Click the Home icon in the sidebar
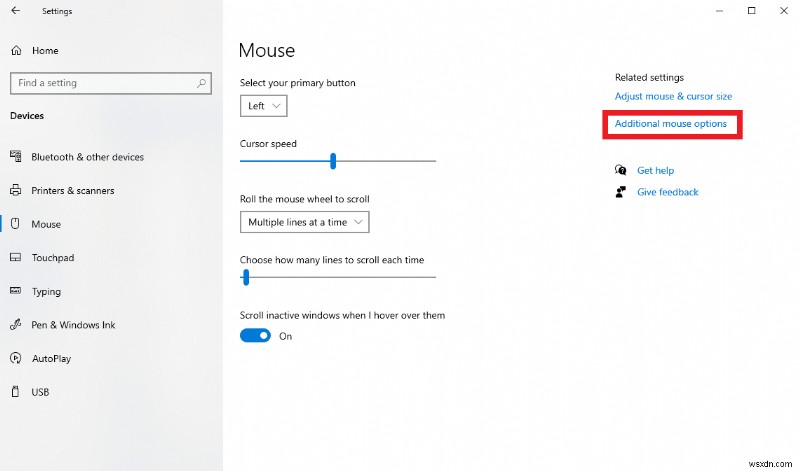The image size is (800, 471). [x=16, y=50]
